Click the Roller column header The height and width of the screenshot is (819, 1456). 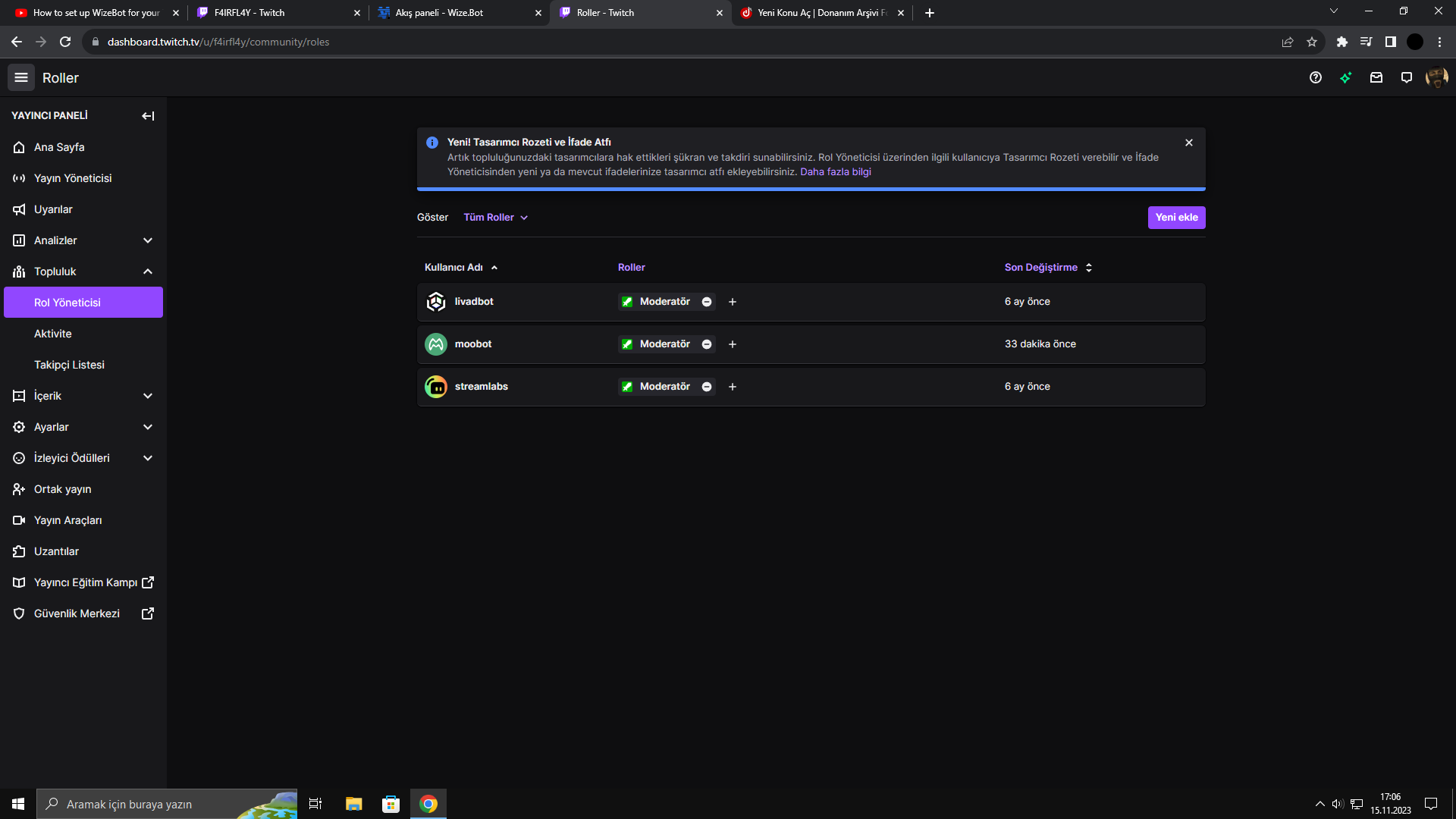632,268
